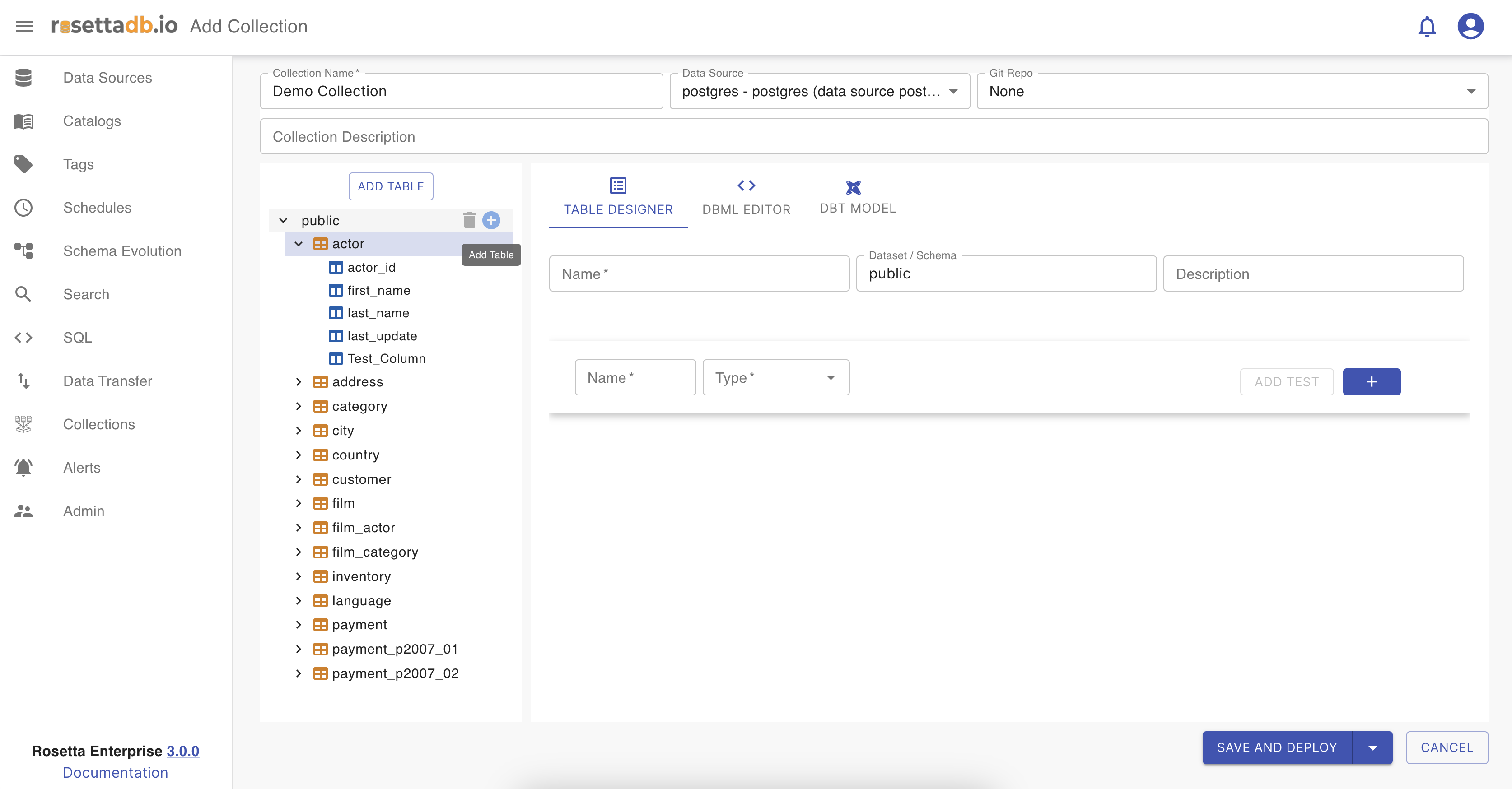Image resolution: width=1512 pixels, height=789 pixels.
Task: Open Schema Evolution in the sidebar
Action: tap(122, 251)
